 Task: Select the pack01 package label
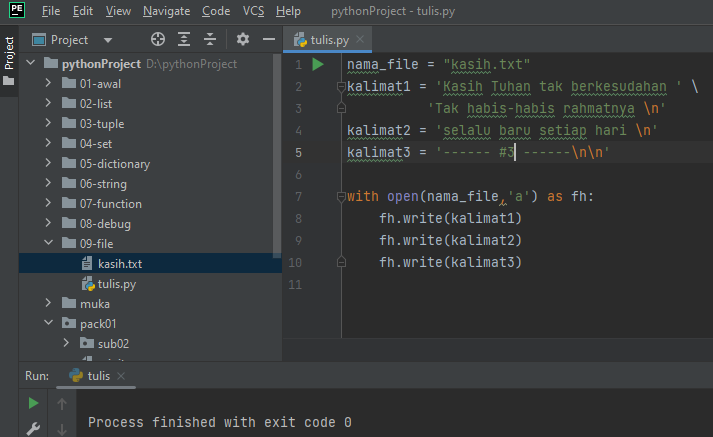98,324
